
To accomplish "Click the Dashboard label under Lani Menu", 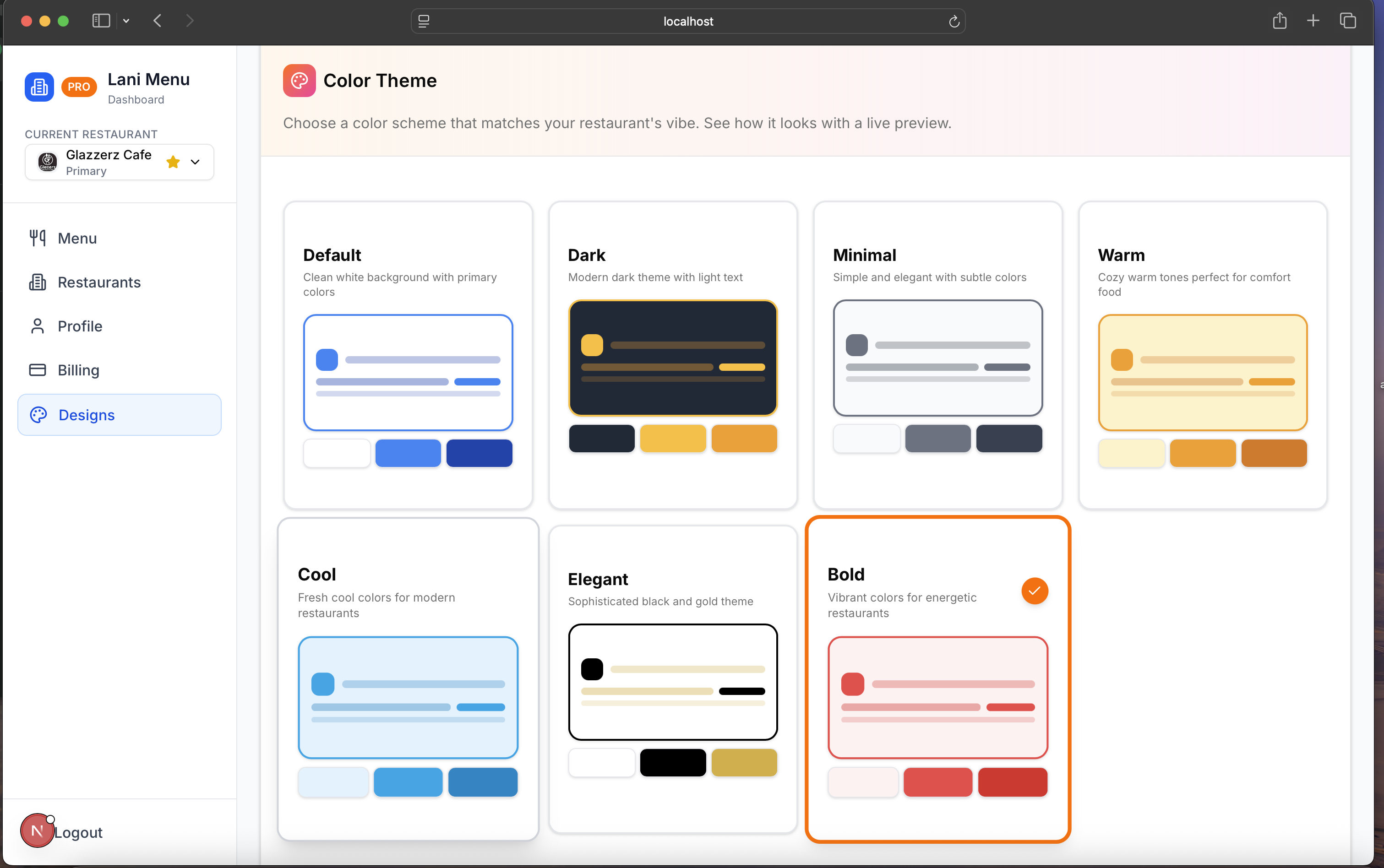I will 136,99.
